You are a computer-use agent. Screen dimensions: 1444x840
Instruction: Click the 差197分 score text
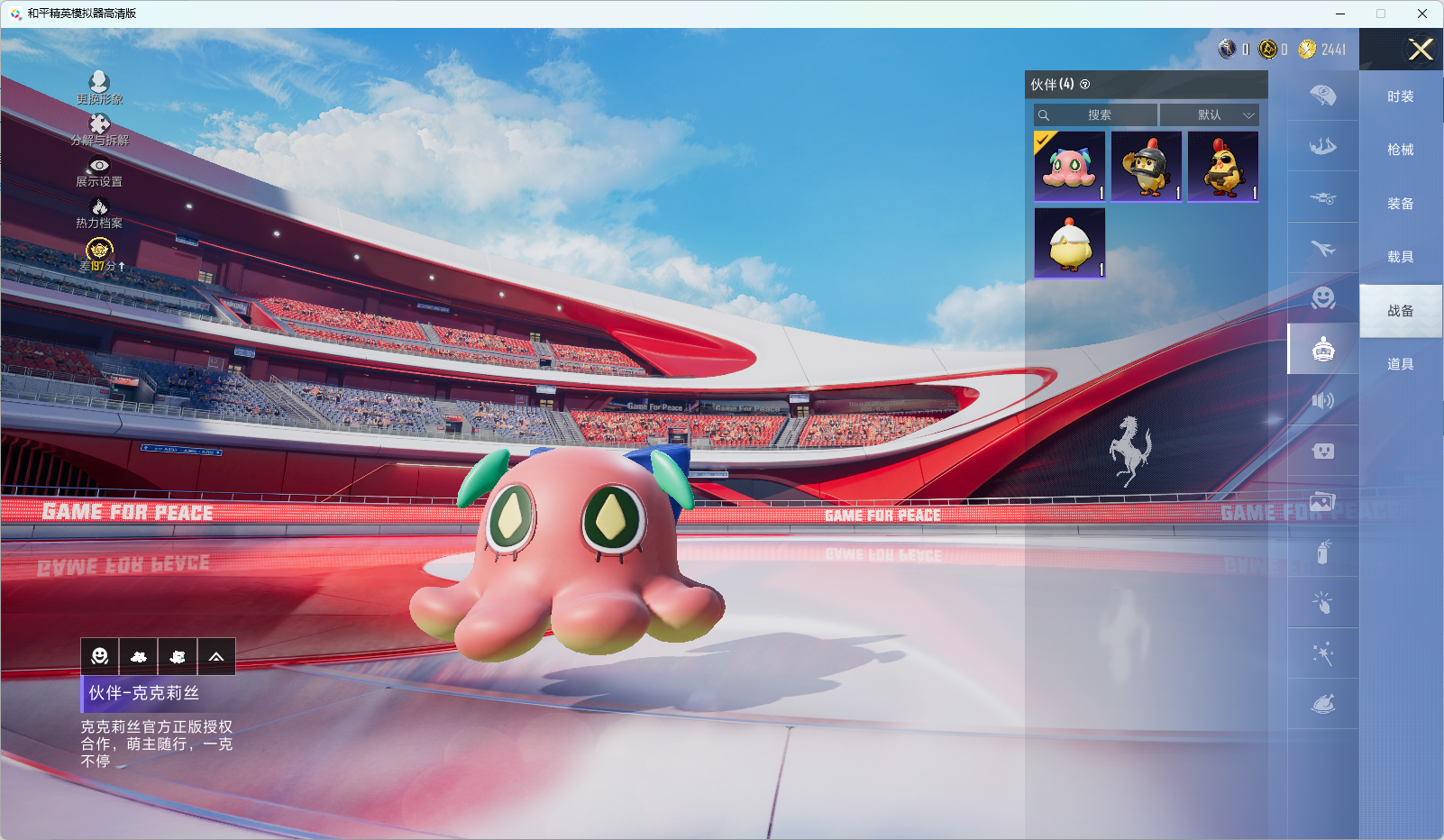point(102,267)
